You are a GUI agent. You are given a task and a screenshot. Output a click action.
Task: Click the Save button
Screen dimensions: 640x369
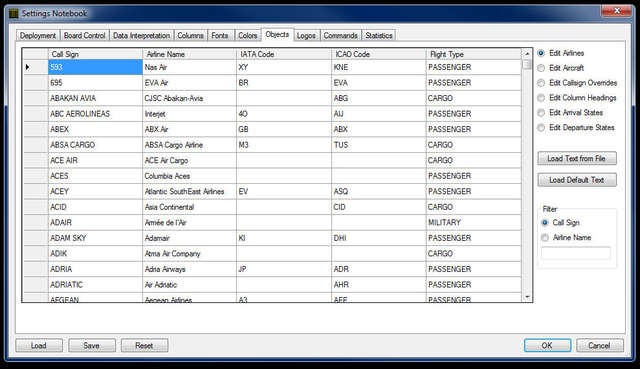click(92, 346)
